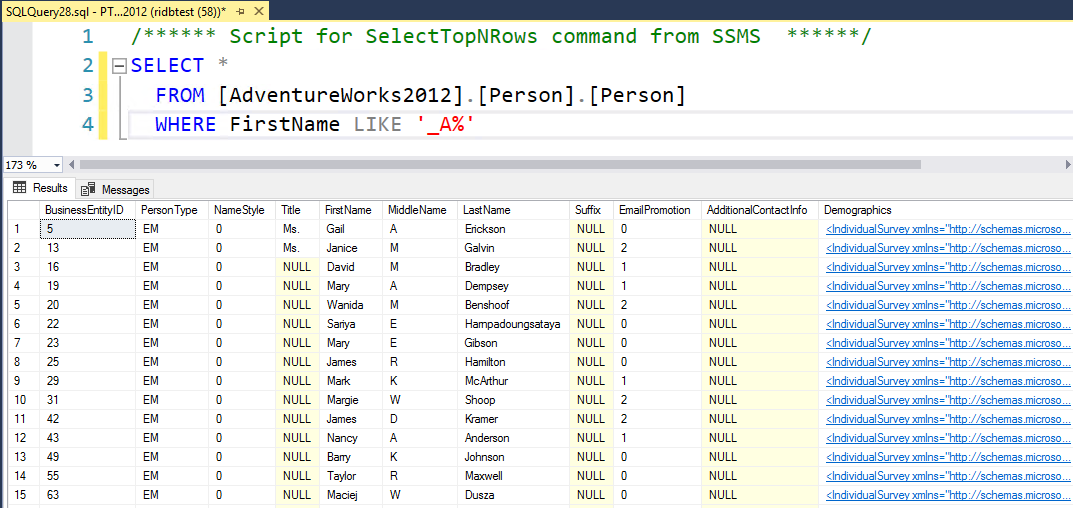Click the Messages tab icon

coord(88,190)
